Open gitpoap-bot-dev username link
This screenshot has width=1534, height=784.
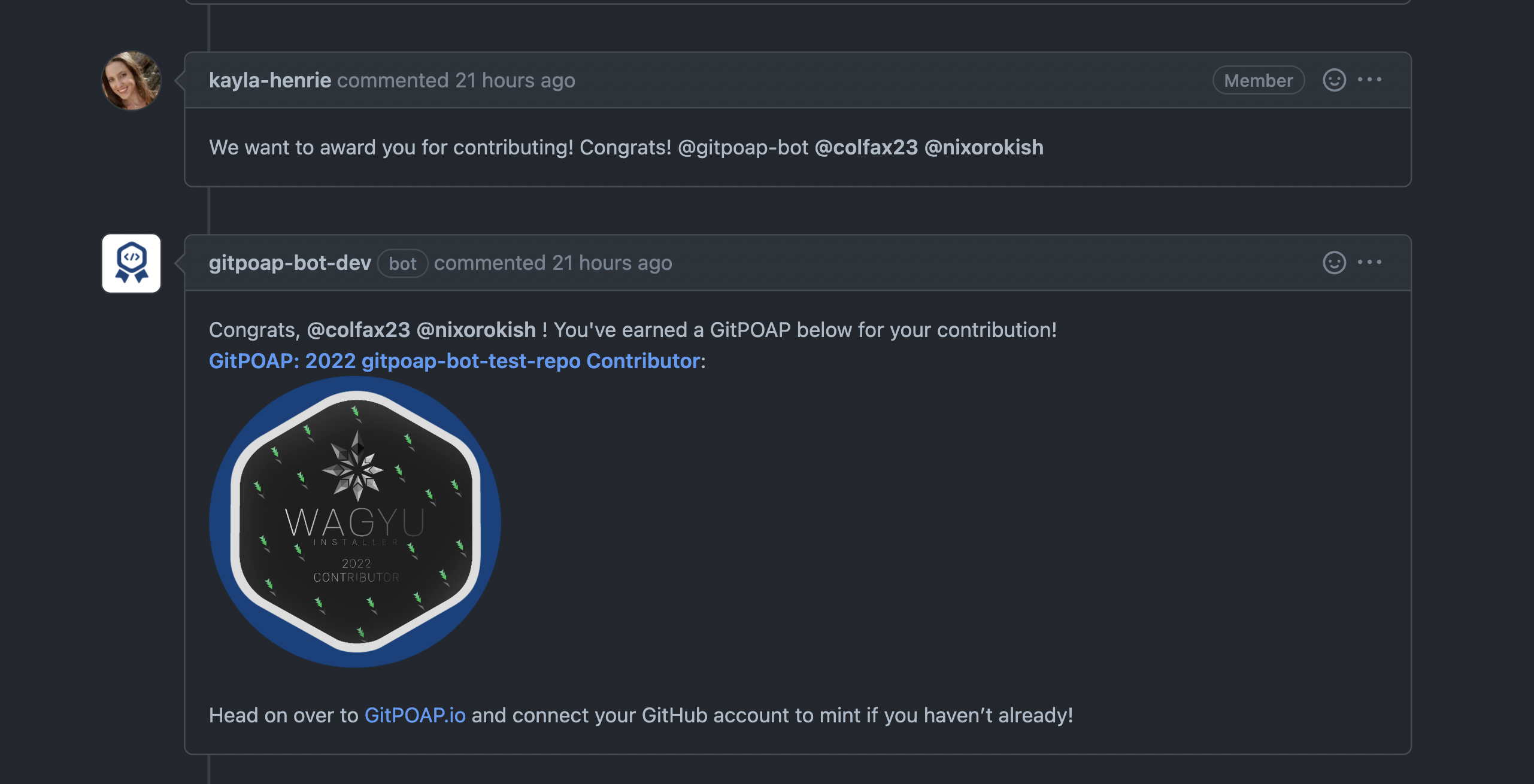point(290,263)
